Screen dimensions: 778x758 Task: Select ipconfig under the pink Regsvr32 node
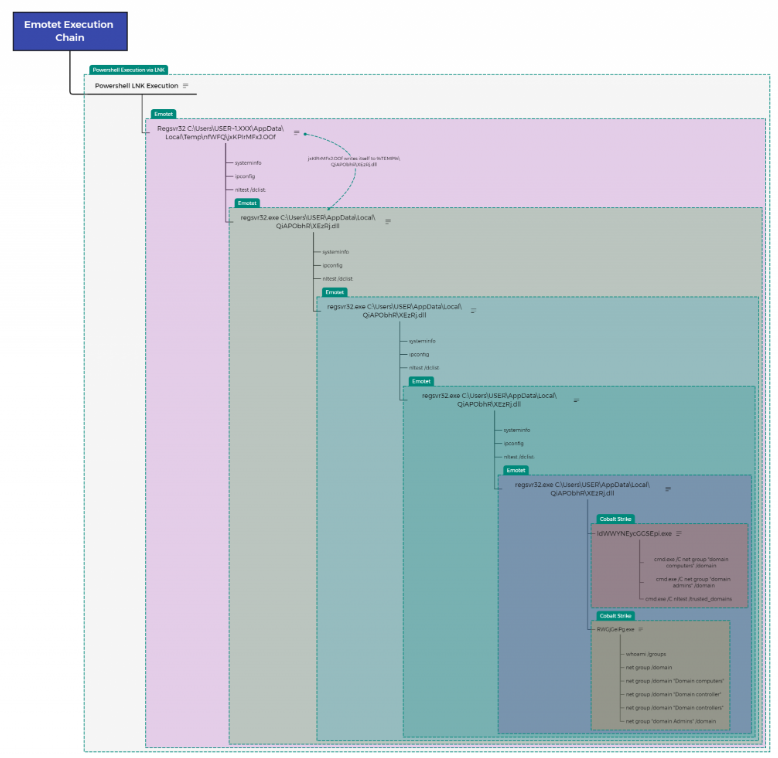(245, 177)
